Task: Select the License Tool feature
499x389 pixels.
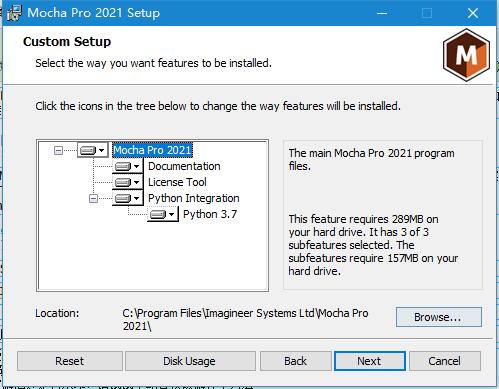Action: tap(177, 182)
